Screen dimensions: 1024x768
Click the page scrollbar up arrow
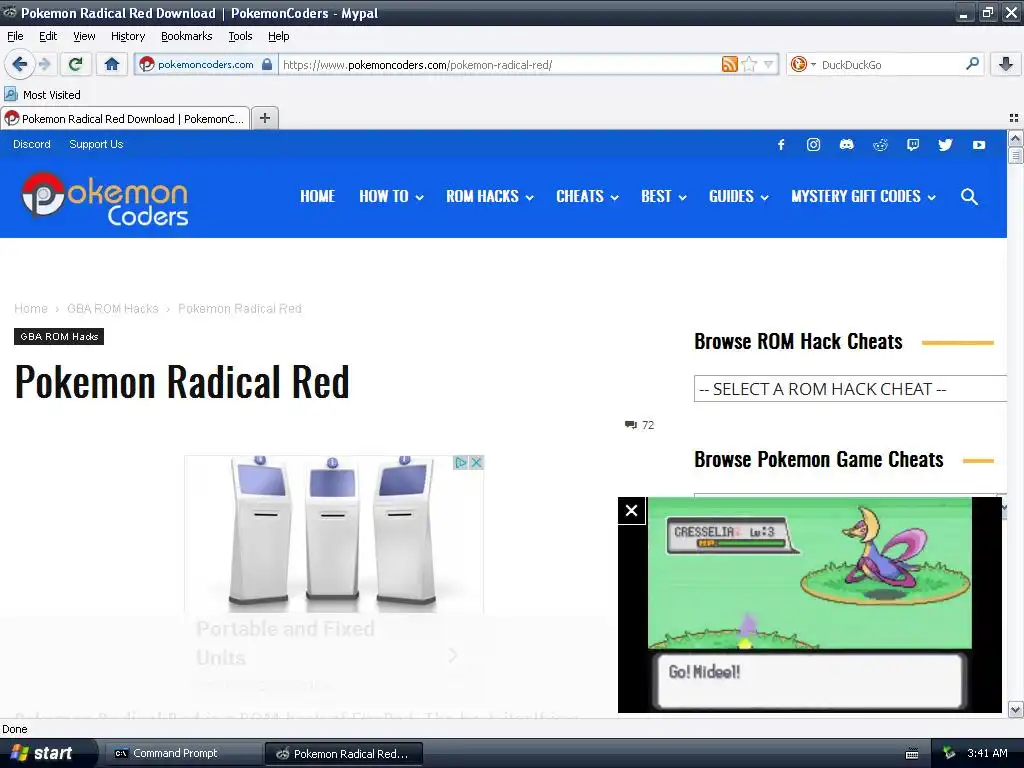click(x=1015, y=138)
